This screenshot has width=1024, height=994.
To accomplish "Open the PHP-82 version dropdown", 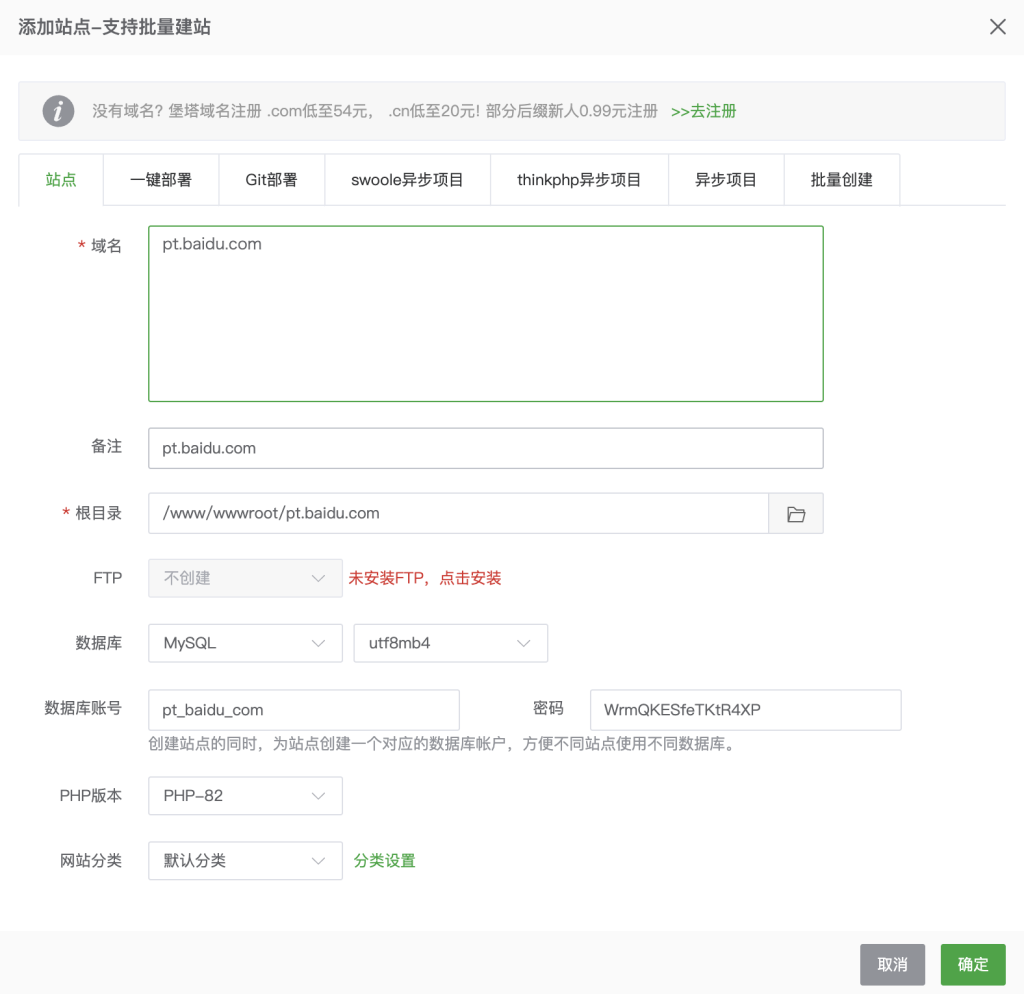I will tap(245, 796).
